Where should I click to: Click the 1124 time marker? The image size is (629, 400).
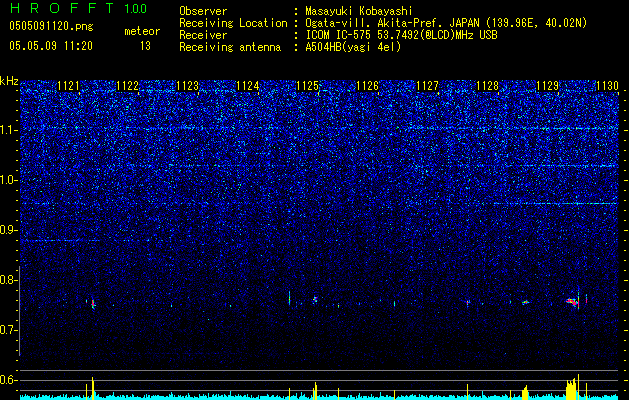[x=248, y=85]
